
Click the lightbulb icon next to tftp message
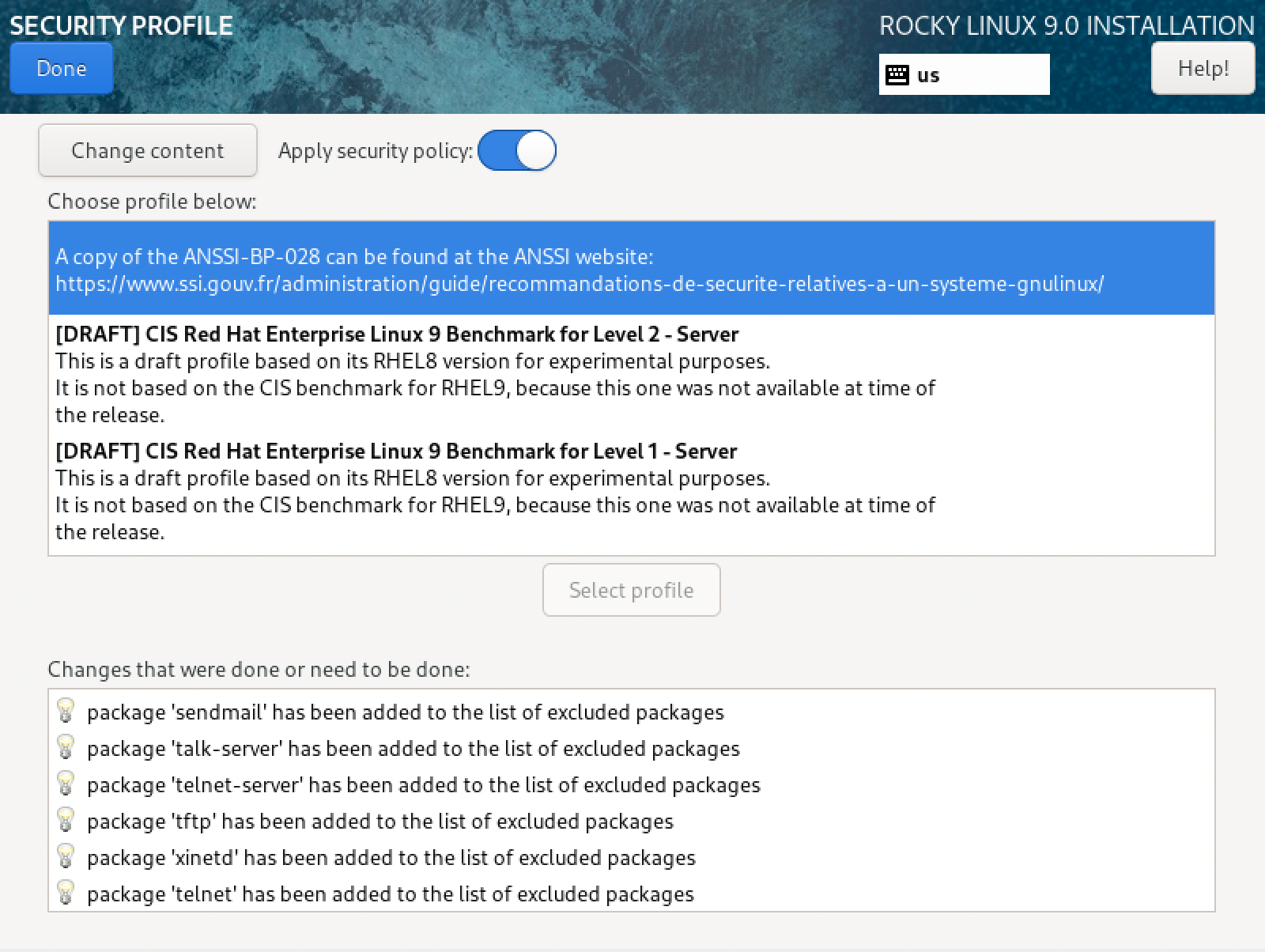click(x=66, y=820)
